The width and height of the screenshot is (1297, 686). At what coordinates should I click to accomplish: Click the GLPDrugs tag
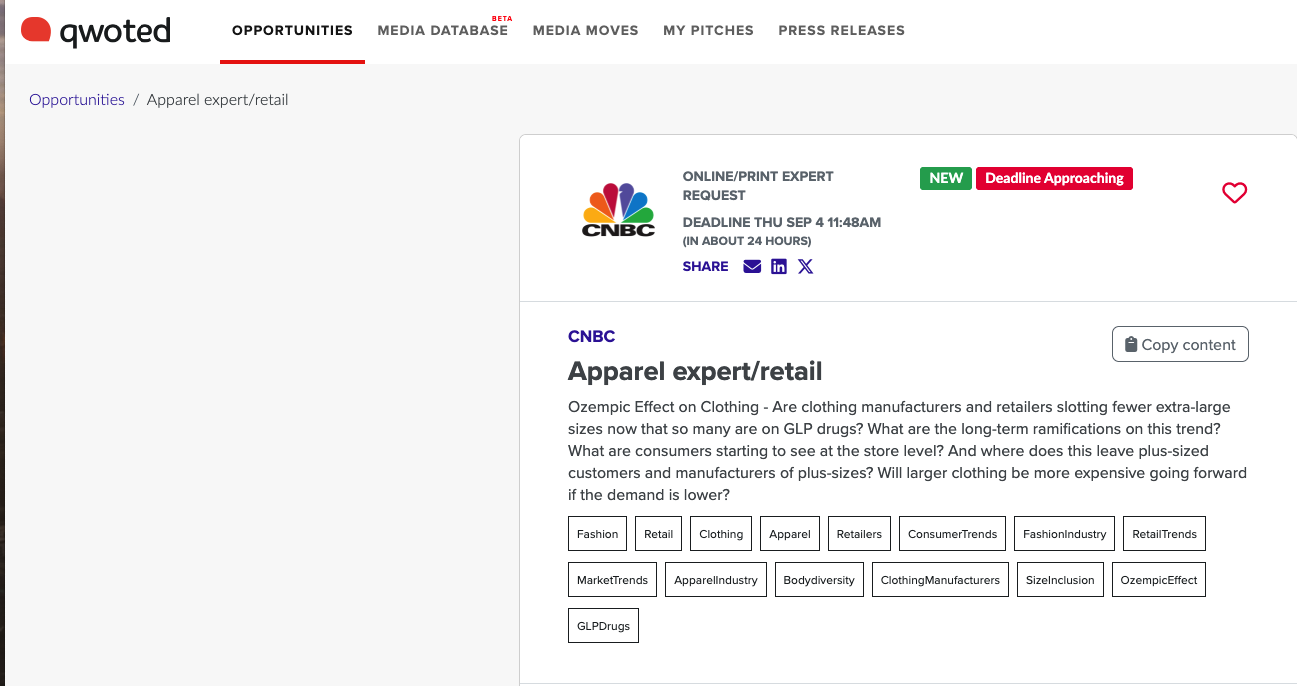click(603, 626)
